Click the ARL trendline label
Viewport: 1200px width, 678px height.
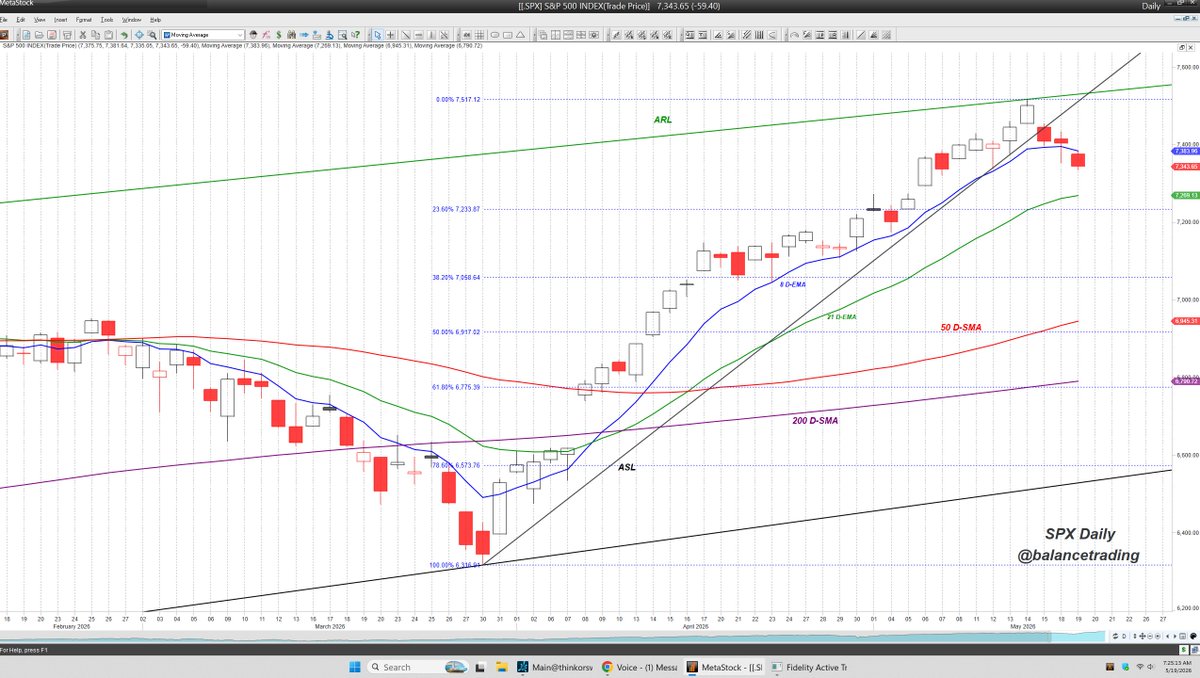[663, 120]
